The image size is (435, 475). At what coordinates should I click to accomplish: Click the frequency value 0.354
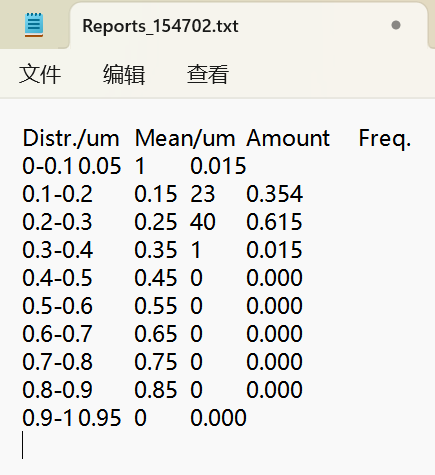click(x=275, y=194)
